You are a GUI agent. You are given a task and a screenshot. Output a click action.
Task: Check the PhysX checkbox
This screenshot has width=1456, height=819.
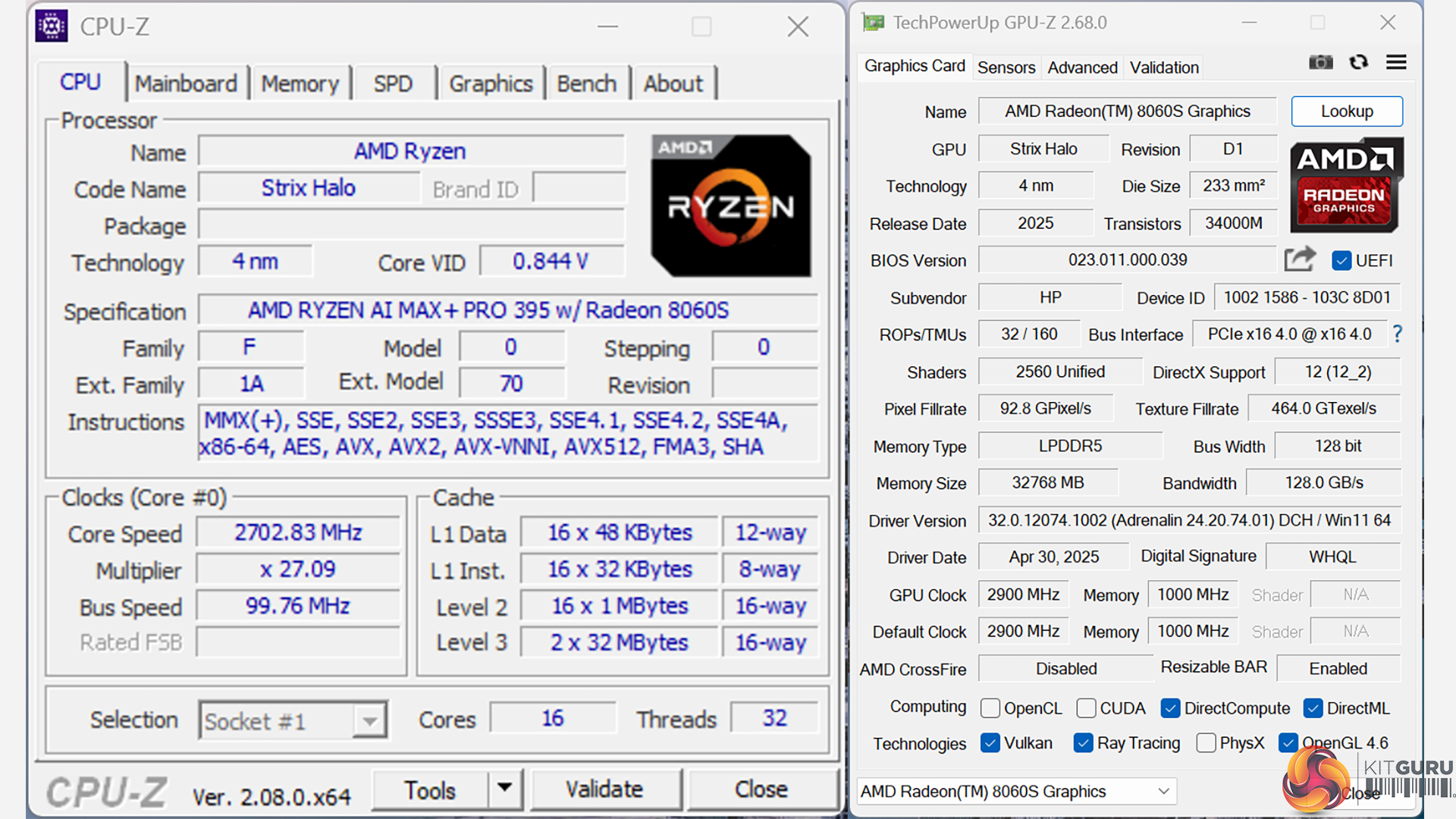point(1206,743)
